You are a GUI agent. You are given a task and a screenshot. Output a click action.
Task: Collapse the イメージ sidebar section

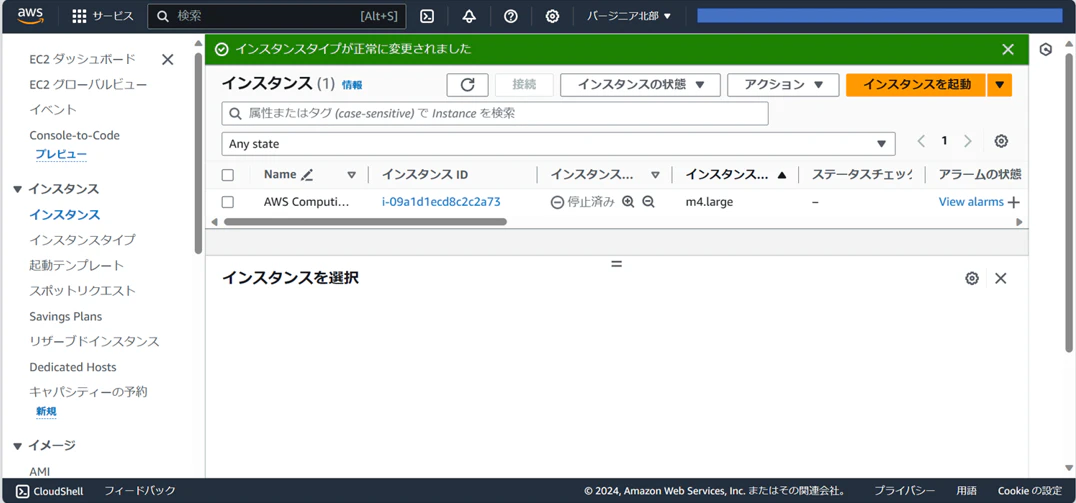pos(18,446)
